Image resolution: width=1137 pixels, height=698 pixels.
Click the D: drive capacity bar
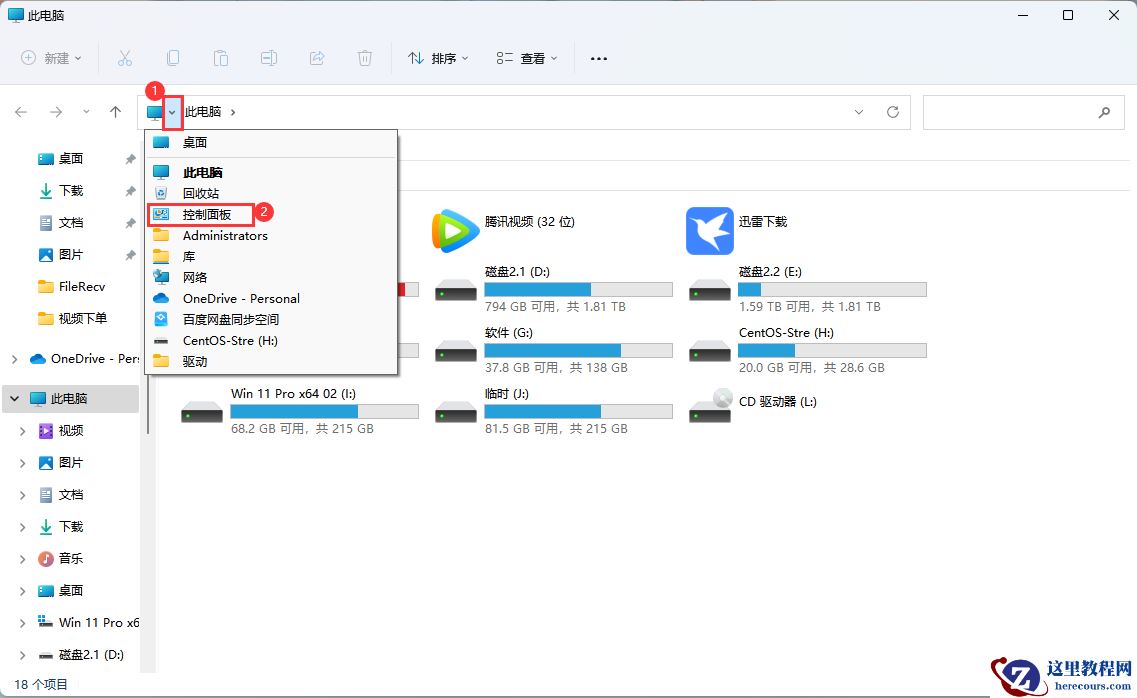(578, 289)
